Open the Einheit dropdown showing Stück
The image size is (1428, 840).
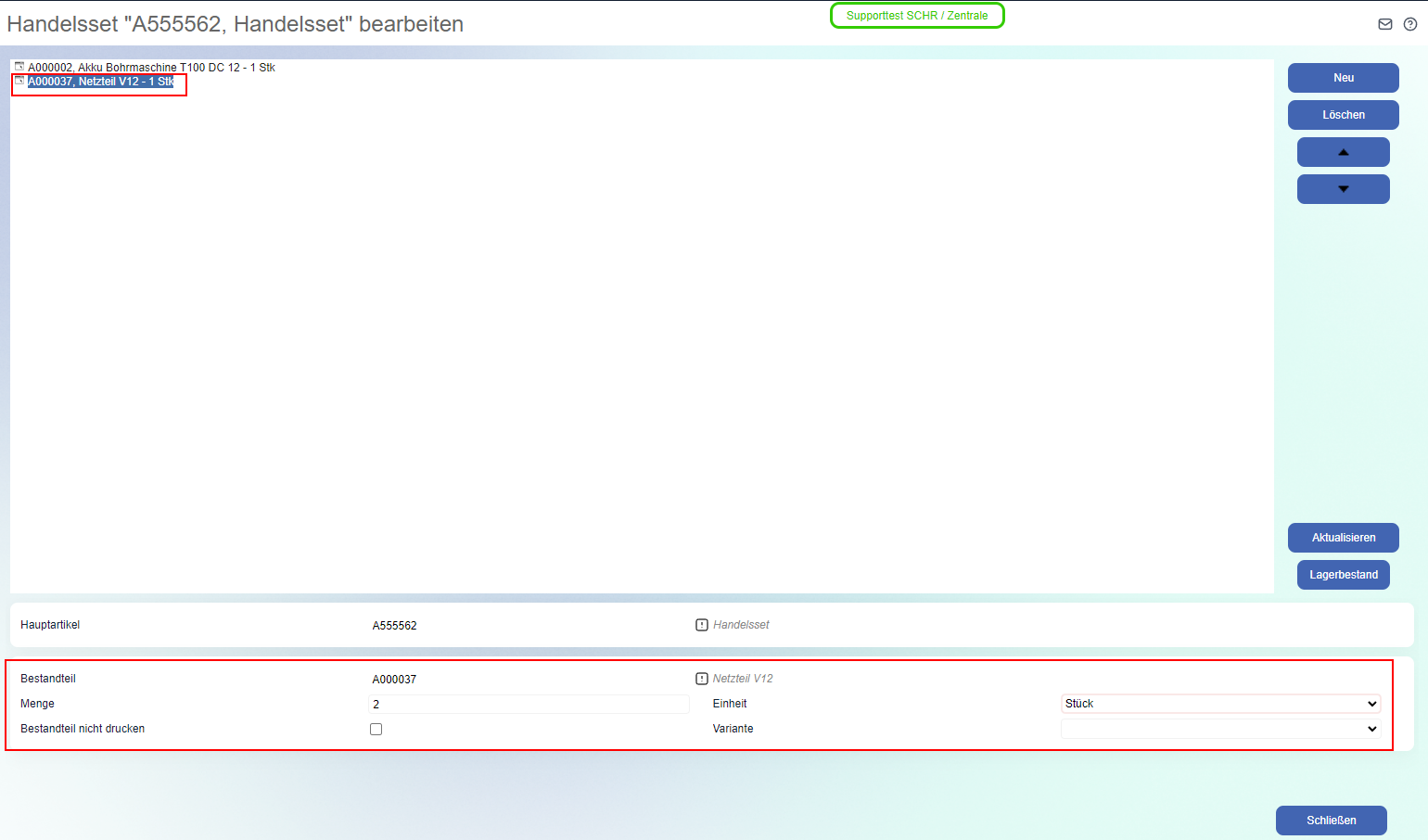tap(1220, 704)
